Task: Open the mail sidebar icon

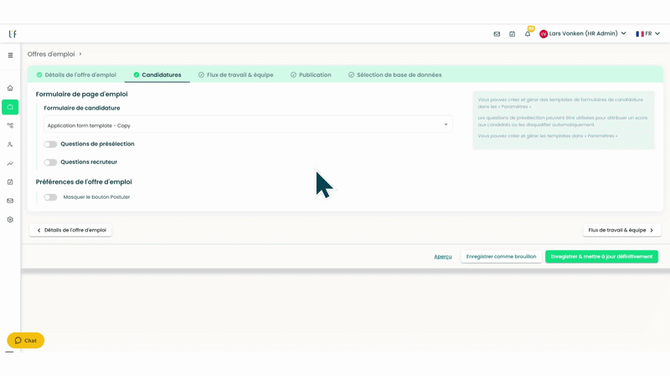Action: click(x=10, y=201)
